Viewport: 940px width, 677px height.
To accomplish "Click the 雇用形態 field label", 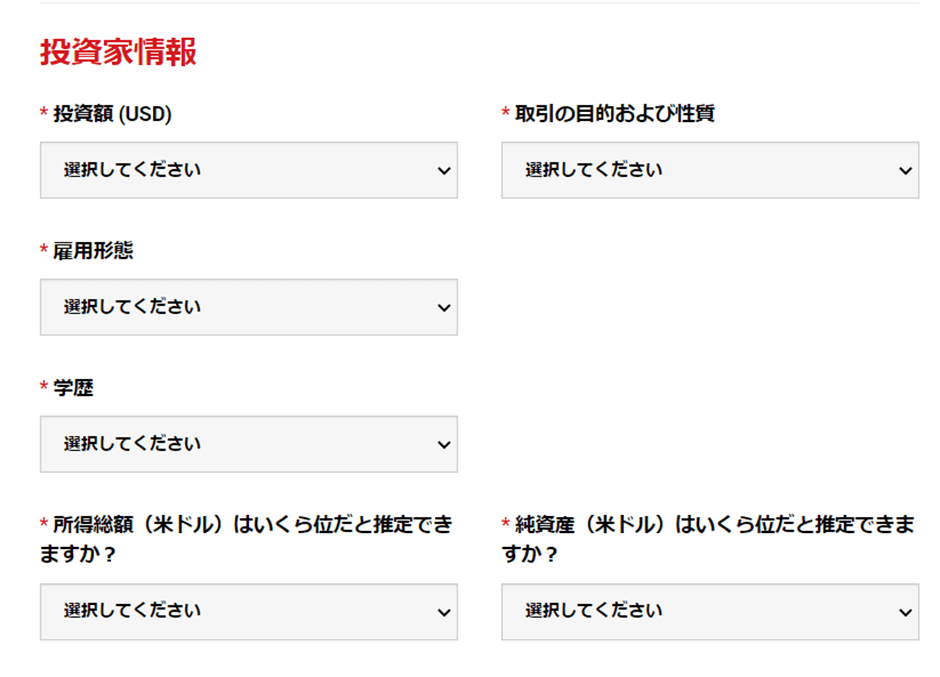I will click(93, 251).
